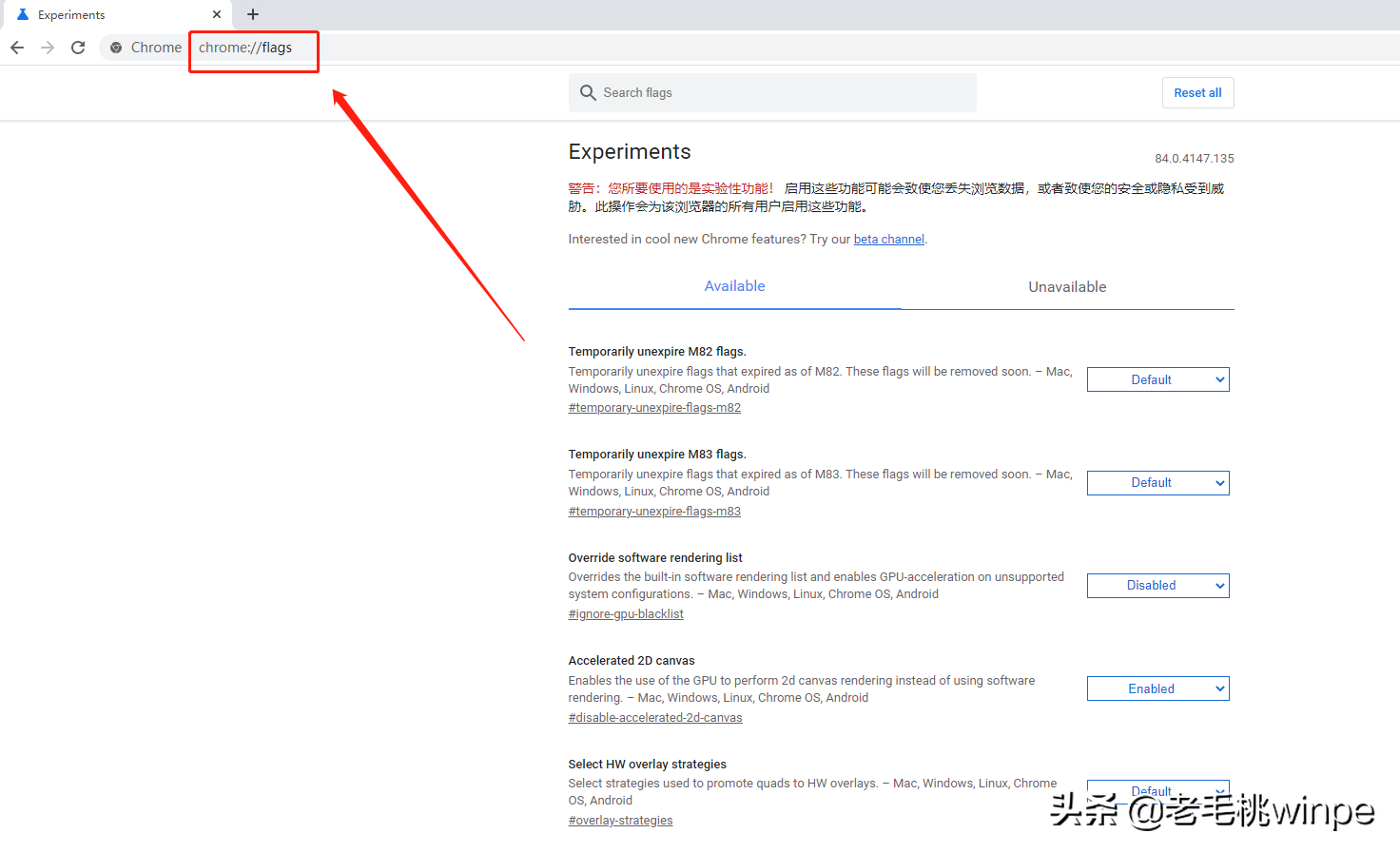Select the Experiments browser tab
The image size is (1400, 853).
click(x=118, y=14)
